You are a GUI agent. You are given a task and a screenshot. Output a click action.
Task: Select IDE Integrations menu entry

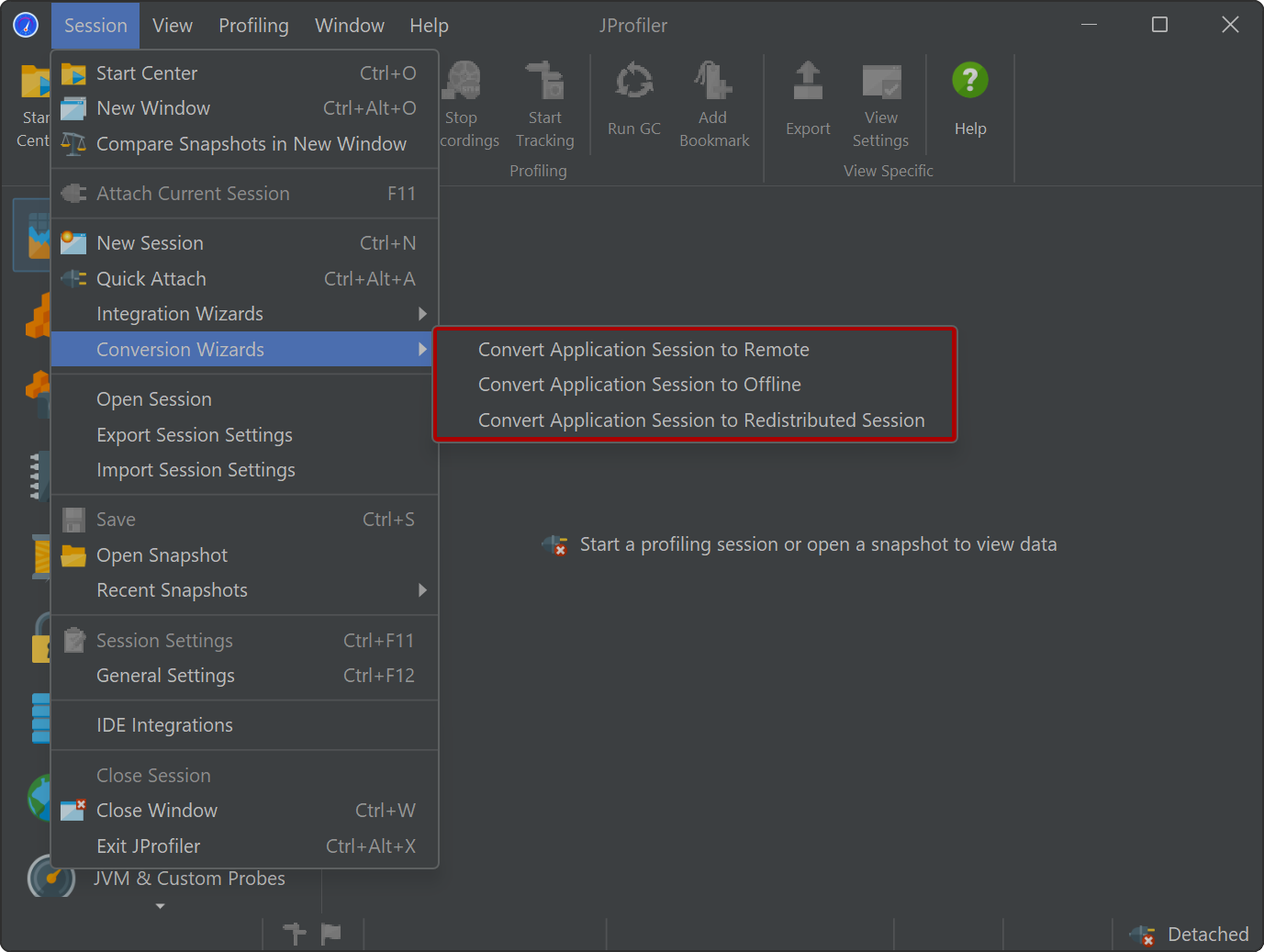pyautogui.click(x=244, y=725)
